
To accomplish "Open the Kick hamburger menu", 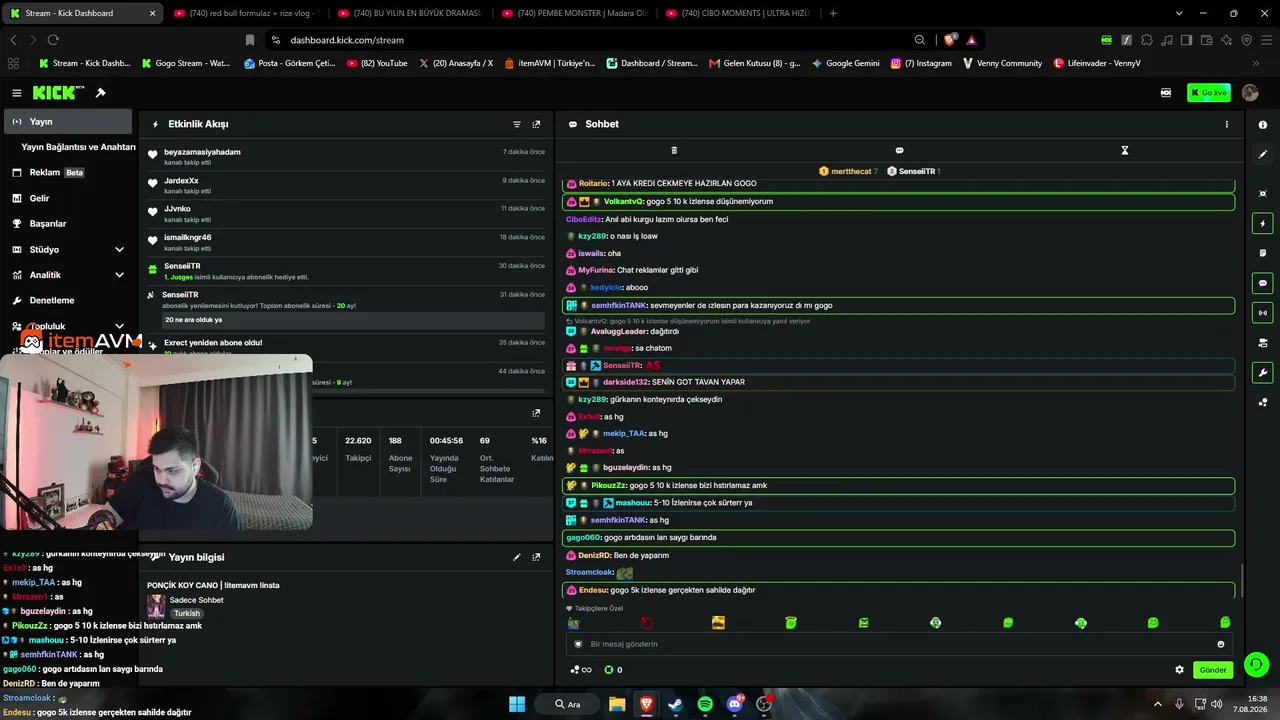I will tap(17, 93).
